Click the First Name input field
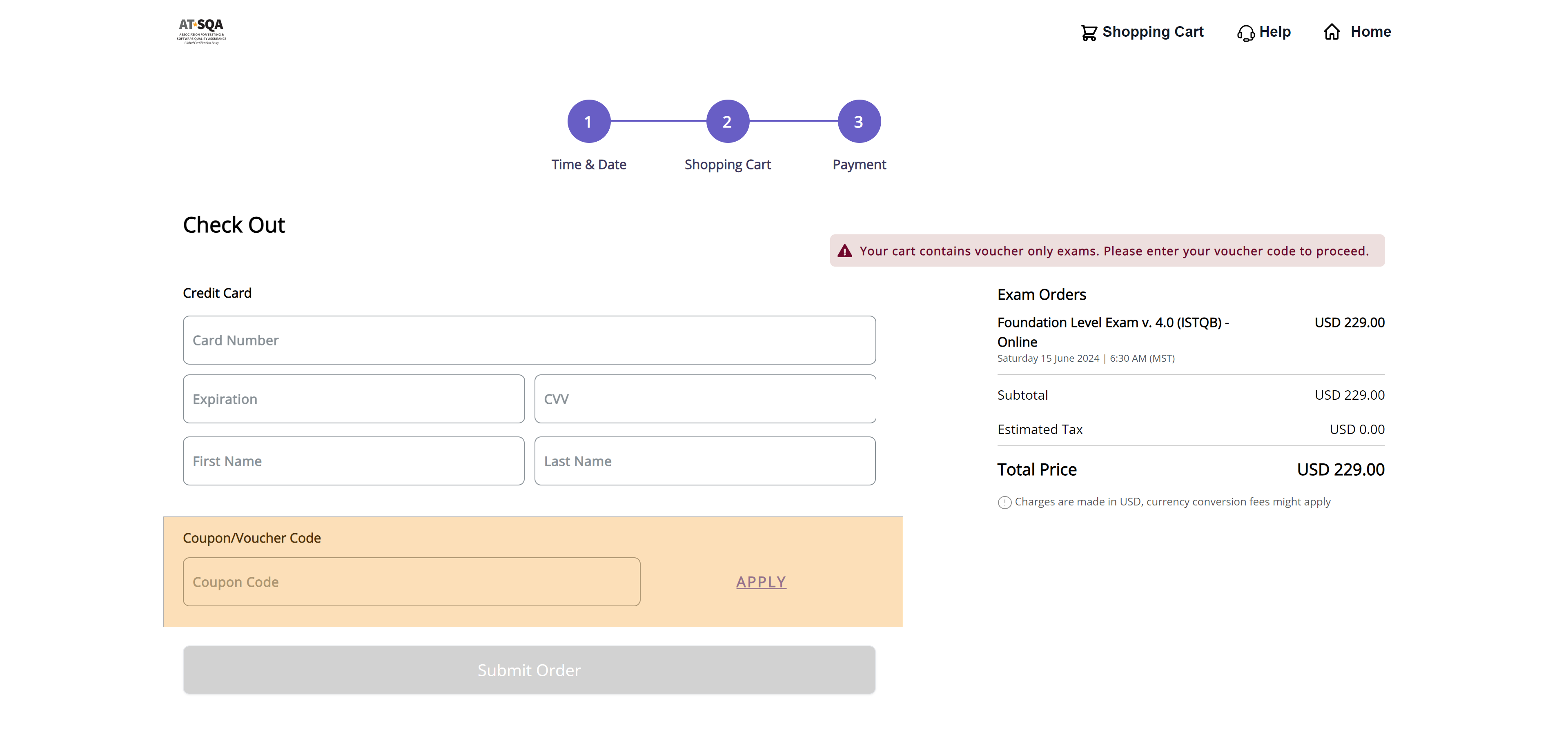 click(353, 461)
